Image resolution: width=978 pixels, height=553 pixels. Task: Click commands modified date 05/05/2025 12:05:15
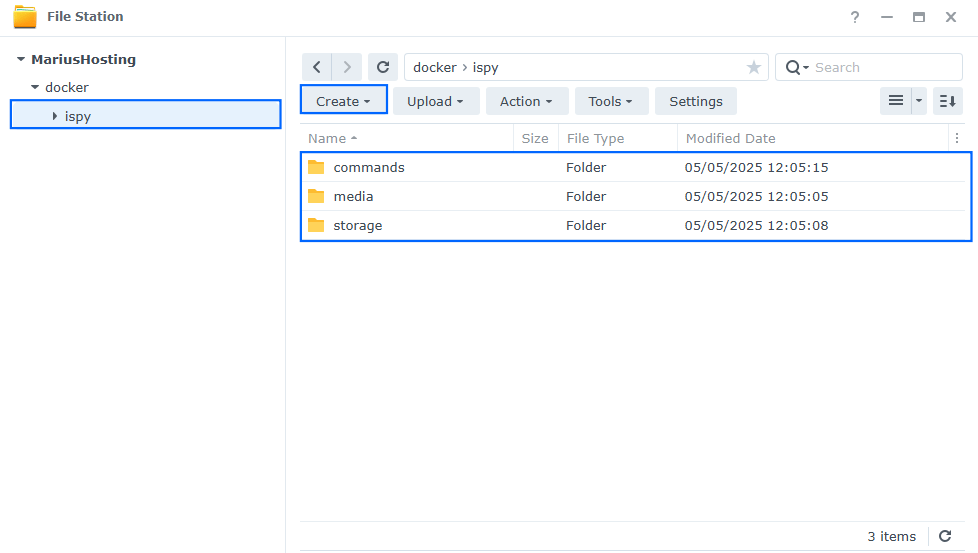pyautogui.click(x=757, y=167)
